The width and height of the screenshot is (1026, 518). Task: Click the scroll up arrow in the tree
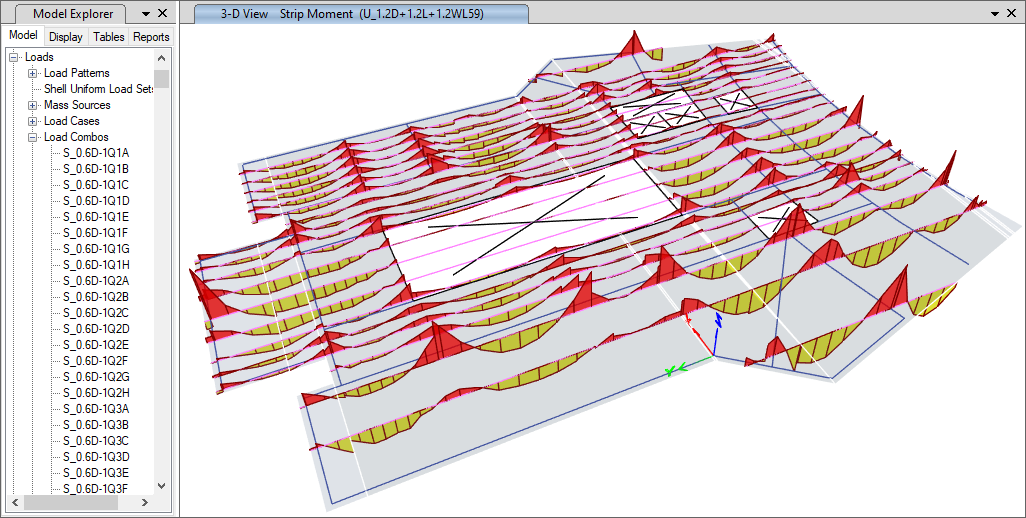coord(162,57)
